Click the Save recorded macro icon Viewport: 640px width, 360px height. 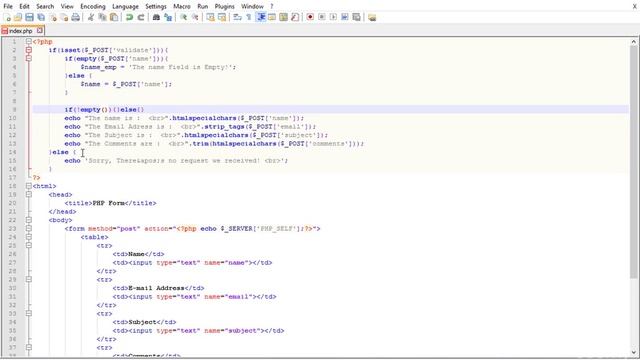pos(356,17)
